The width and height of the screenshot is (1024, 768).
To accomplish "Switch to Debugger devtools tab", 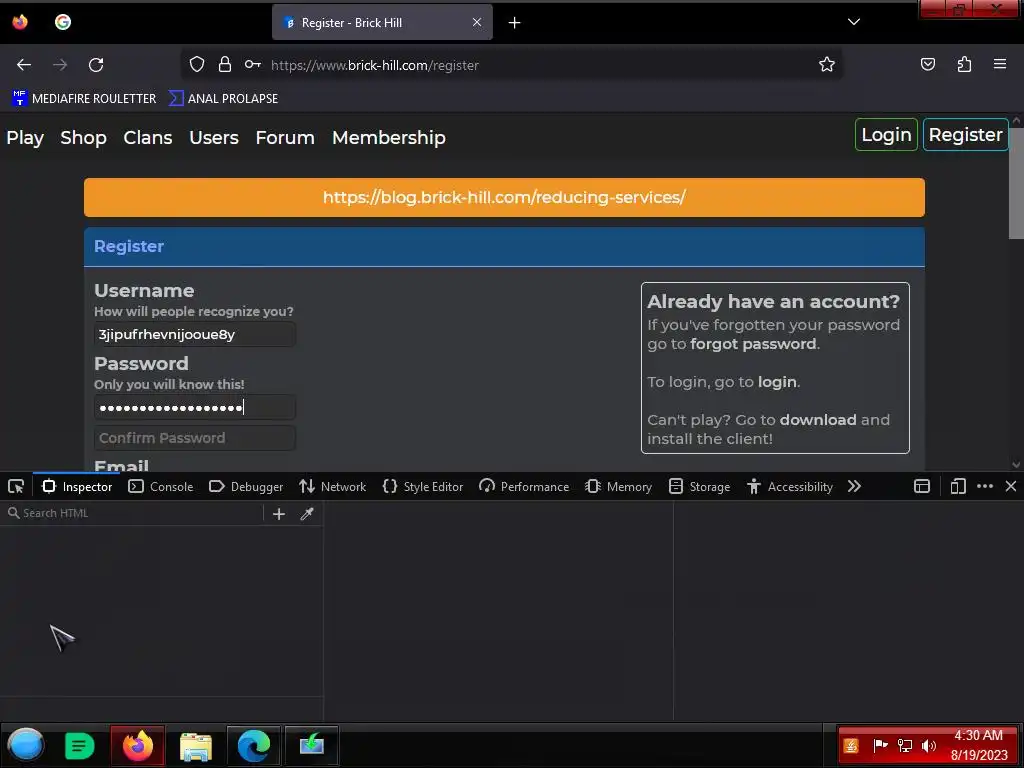I will [x=246, y=487].
